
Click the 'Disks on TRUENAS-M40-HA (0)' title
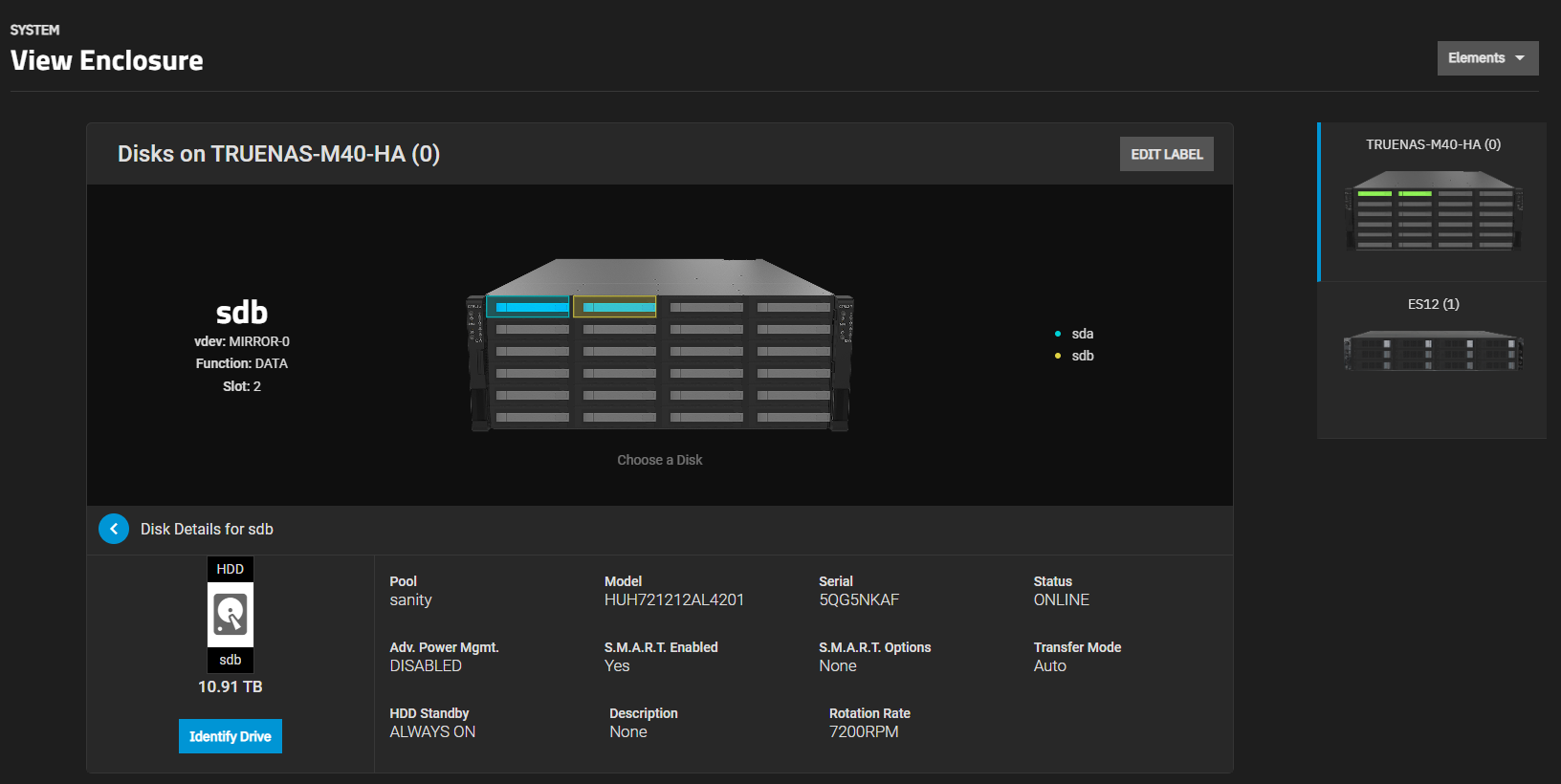[x=278, y=154]
